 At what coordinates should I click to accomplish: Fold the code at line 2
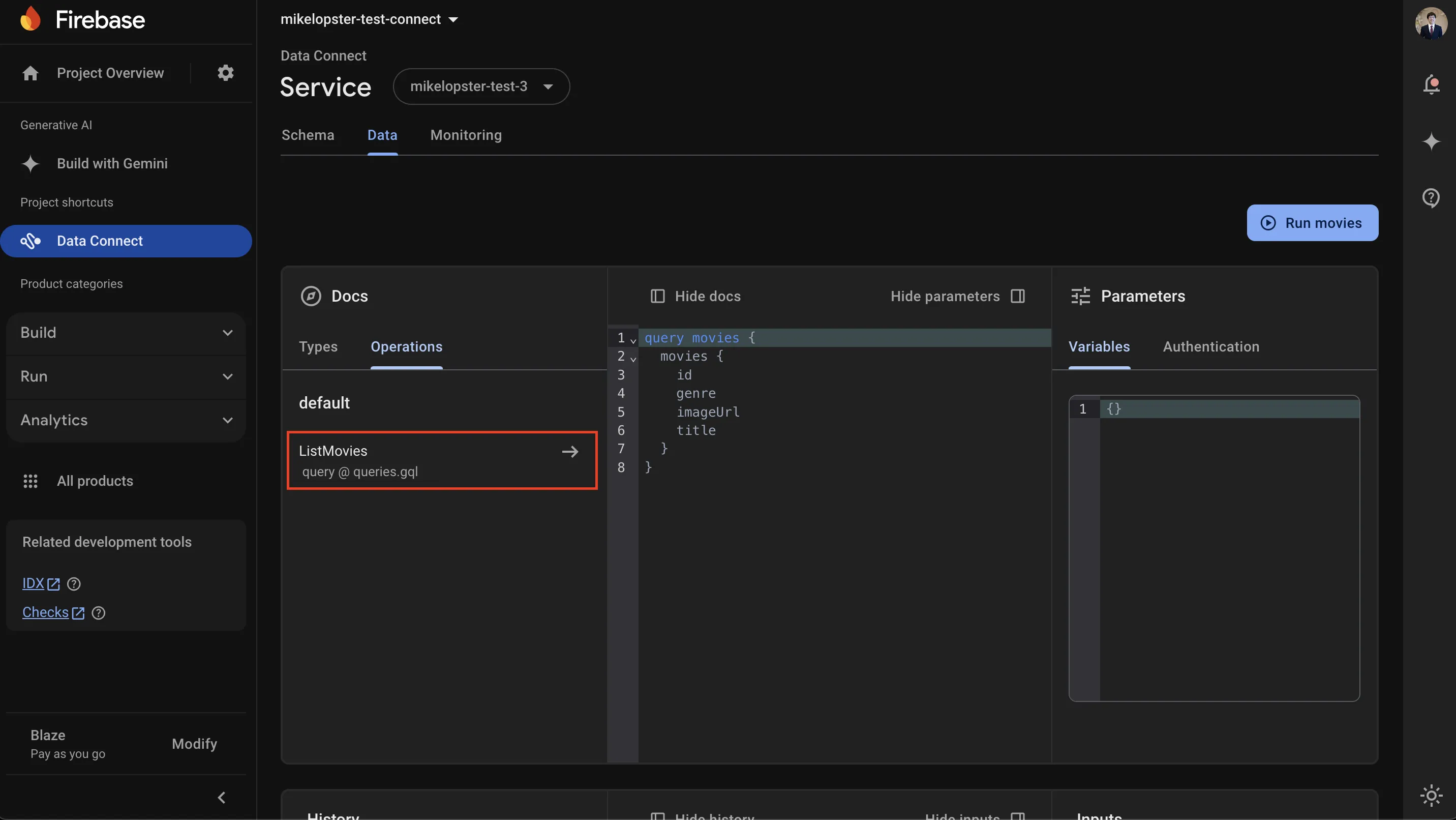coord(633,359)
